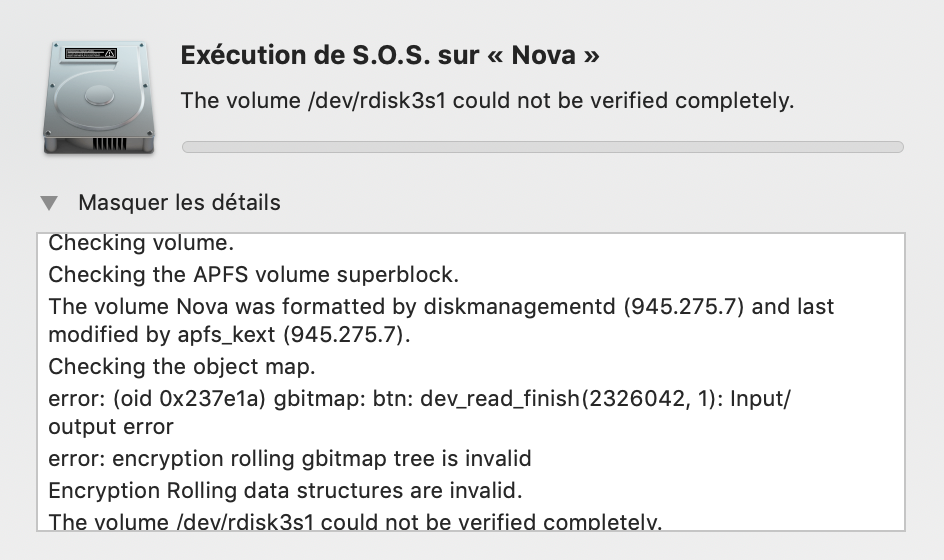
Task: Click the S.O.S. progress bar
Action: [542, 147]
